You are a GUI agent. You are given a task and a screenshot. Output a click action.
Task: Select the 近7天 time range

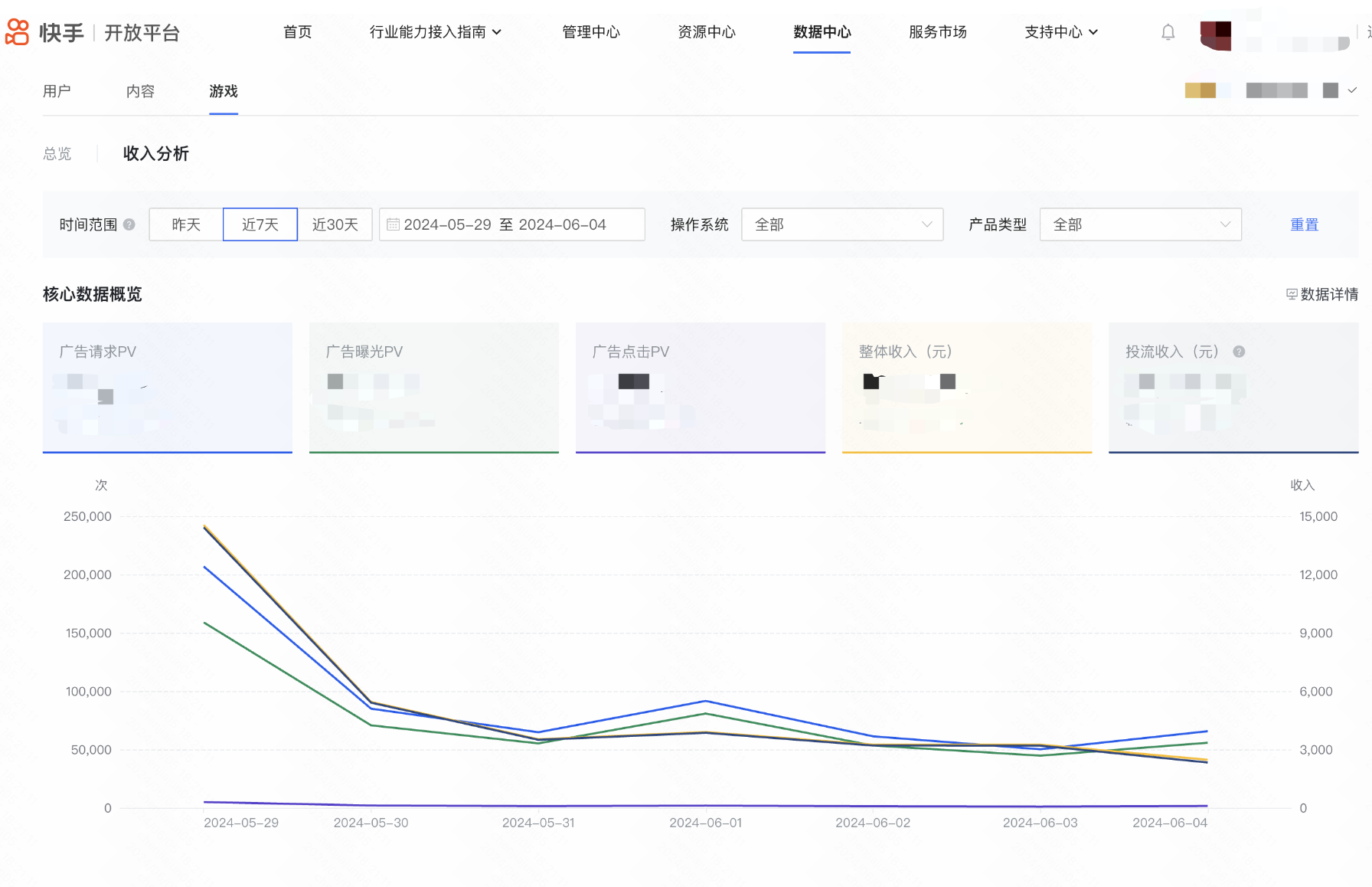260,224
